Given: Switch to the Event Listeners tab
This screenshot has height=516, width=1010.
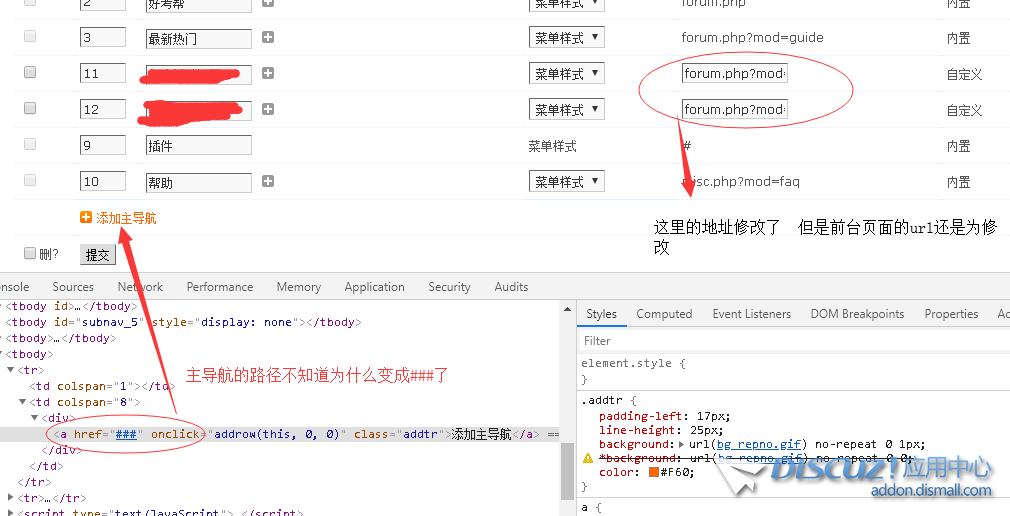Looking at the screenshot, I should tap(751, 314).
